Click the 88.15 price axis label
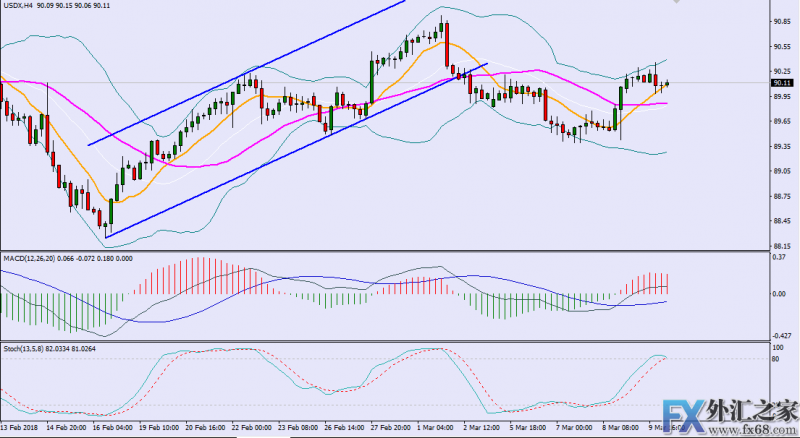800x438 pixels. pos(783,247)
